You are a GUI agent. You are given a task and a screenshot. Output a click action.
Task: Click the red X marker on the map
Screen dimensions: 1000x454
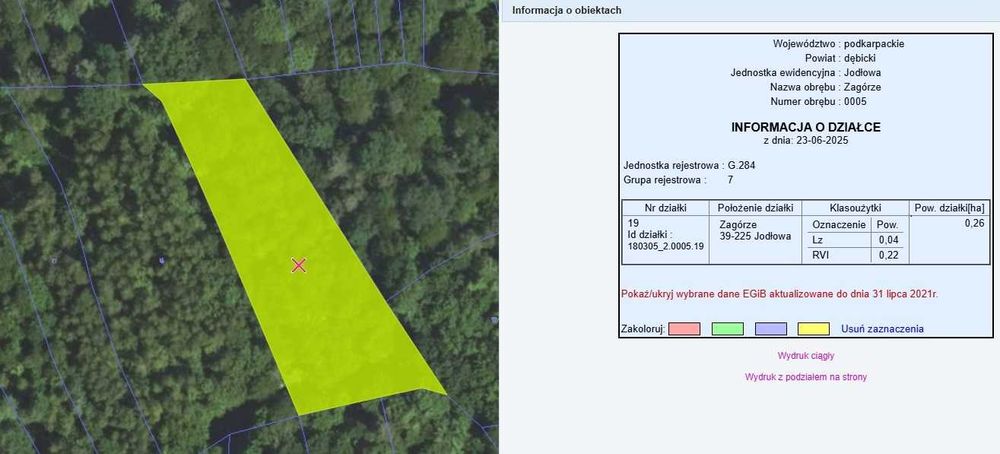[298, 265]
